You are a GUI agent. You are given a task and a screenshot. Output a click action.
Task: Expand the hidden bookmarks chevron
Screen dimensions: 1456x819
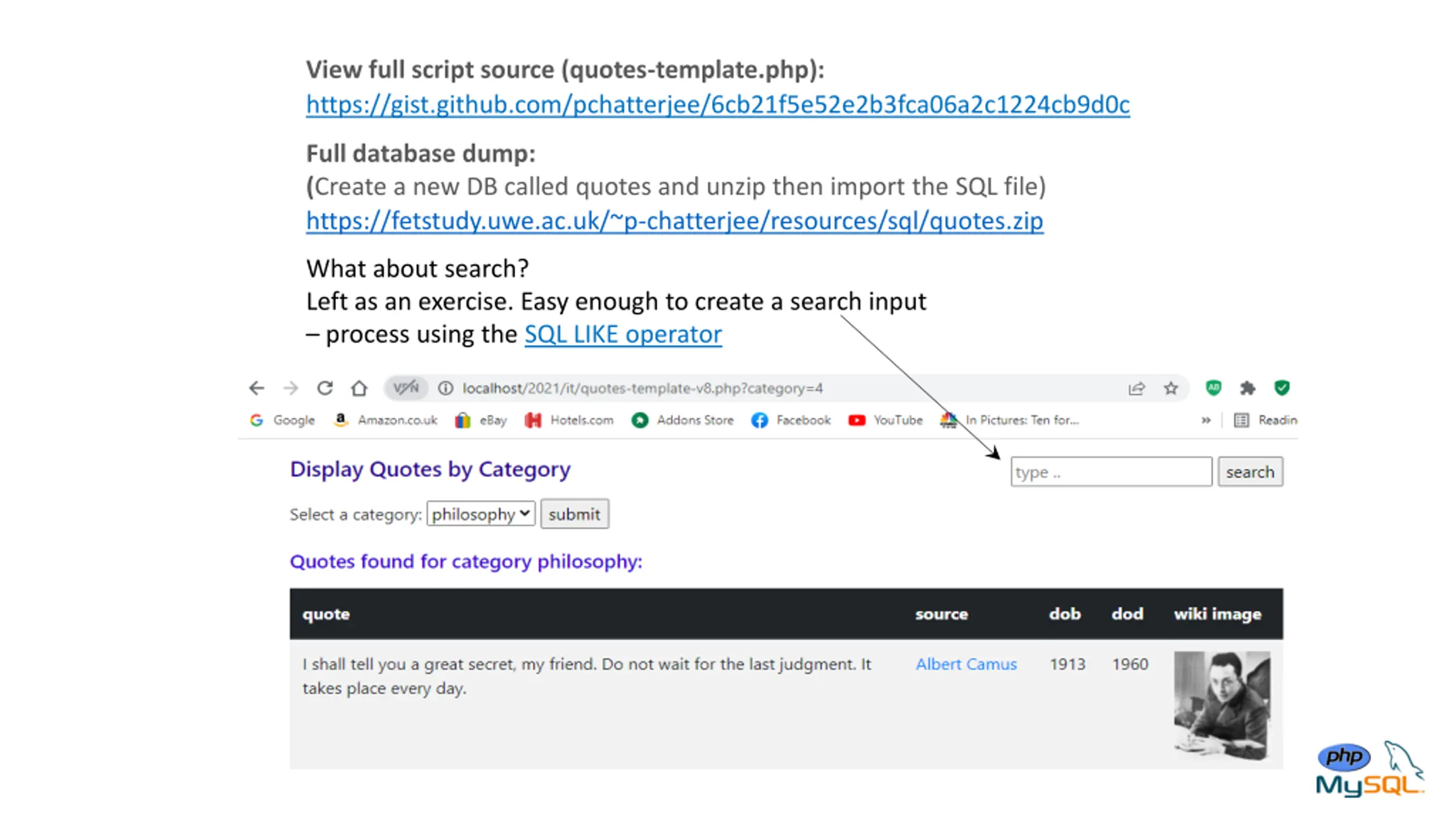point(1206,420)
